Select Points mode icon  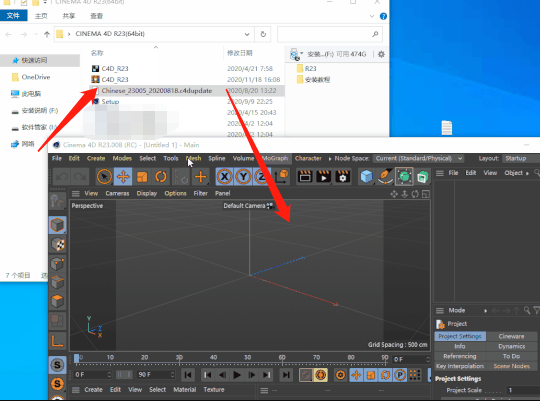click(57, 264)
